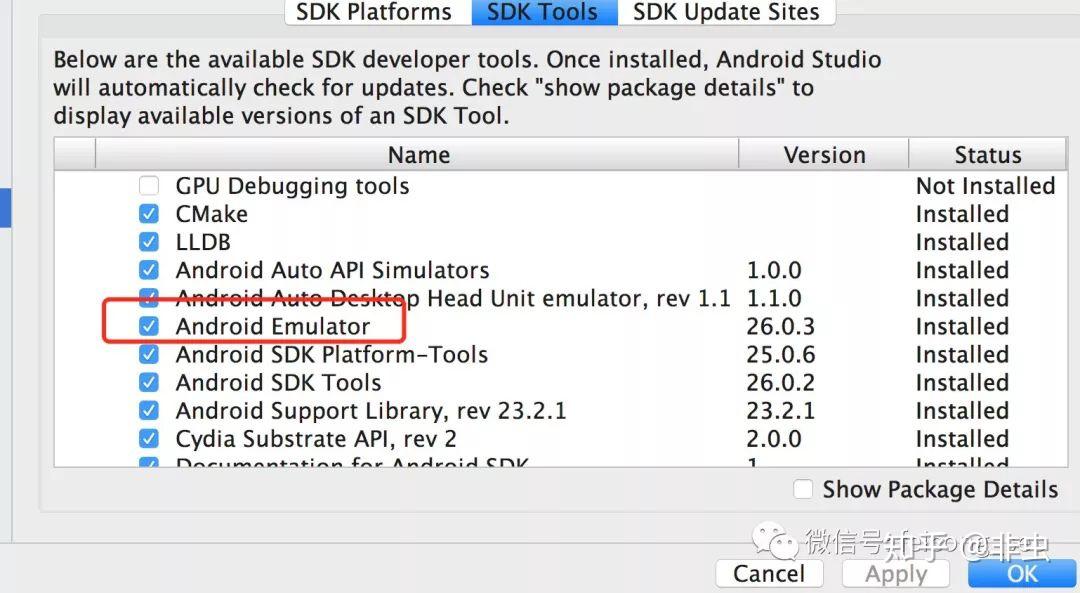Select the SDK Tools tab
1080x593 pixels.
[541, 12]
